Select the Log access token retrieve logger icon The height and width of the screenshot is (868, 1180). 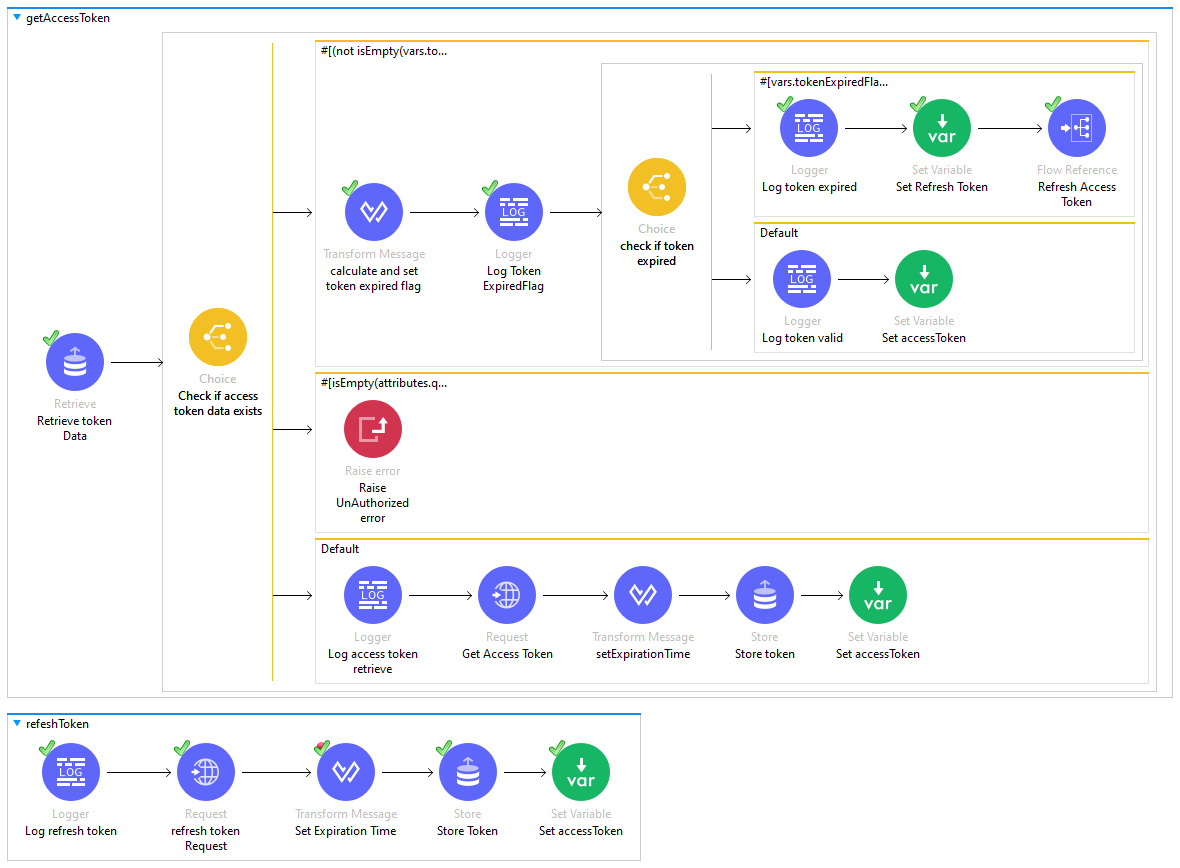[x=373, y=595]
